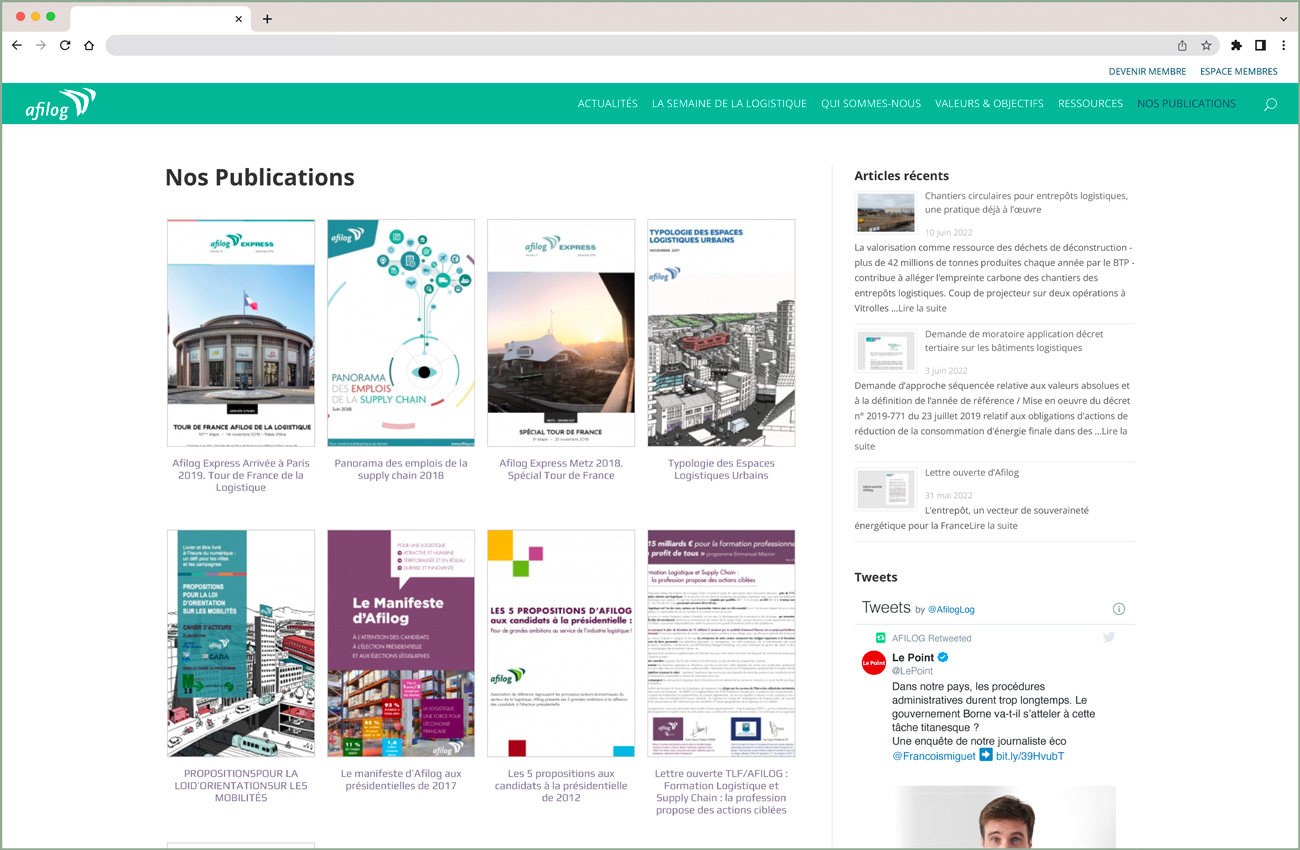
Task: Click title Typologie des Espaces Logistiques Urbains
Action: tap(721, 469)
